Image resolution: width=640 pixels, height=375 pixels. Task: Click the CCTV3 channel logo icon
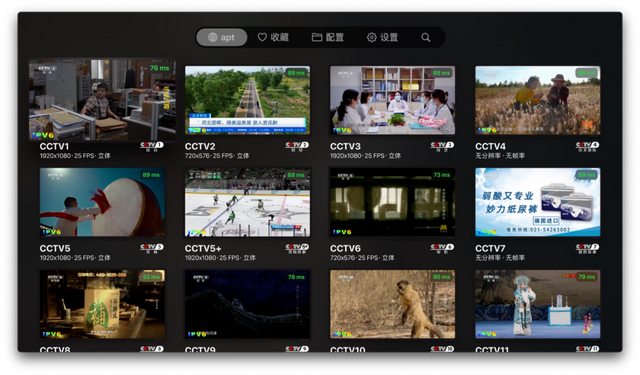[x=442, y=146]
